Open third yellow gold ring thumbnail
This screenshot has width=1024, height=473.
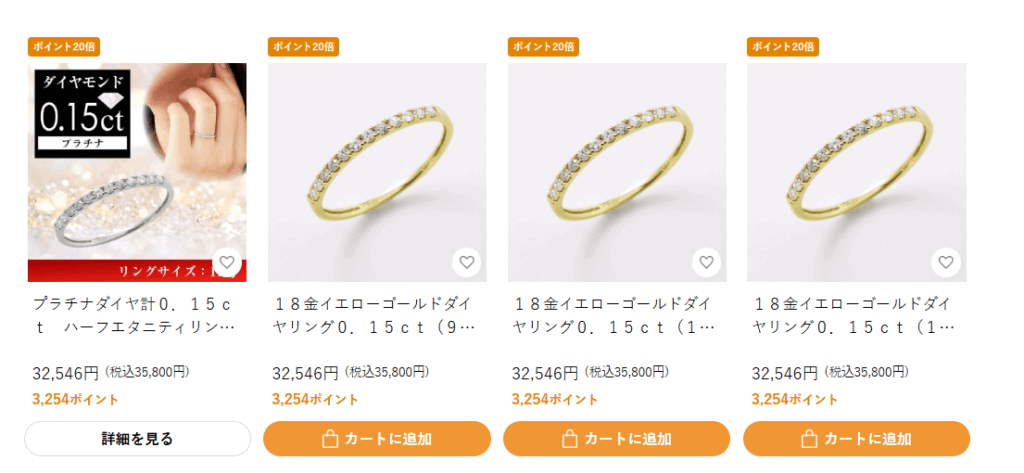(616, 172)
